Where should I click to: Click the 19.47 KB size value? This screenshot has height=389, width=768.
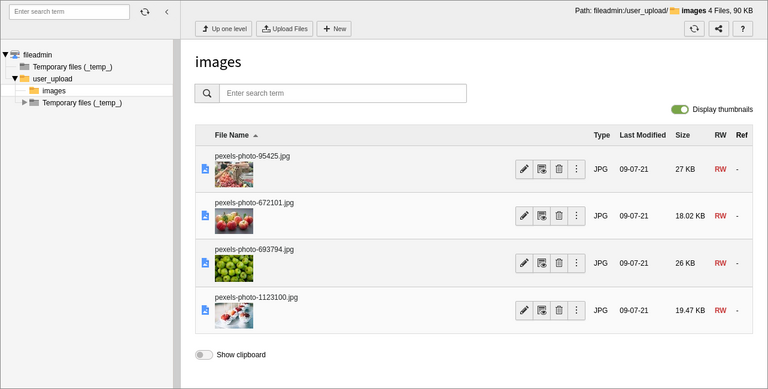coord(690,311)
